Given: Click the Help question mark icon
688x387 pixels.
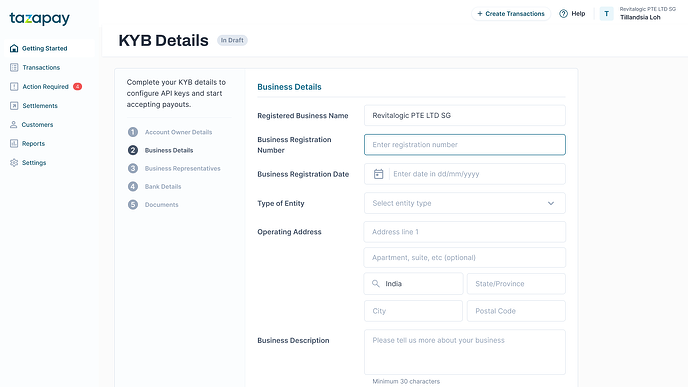Looking at the screenshot, I should (563, 14).
